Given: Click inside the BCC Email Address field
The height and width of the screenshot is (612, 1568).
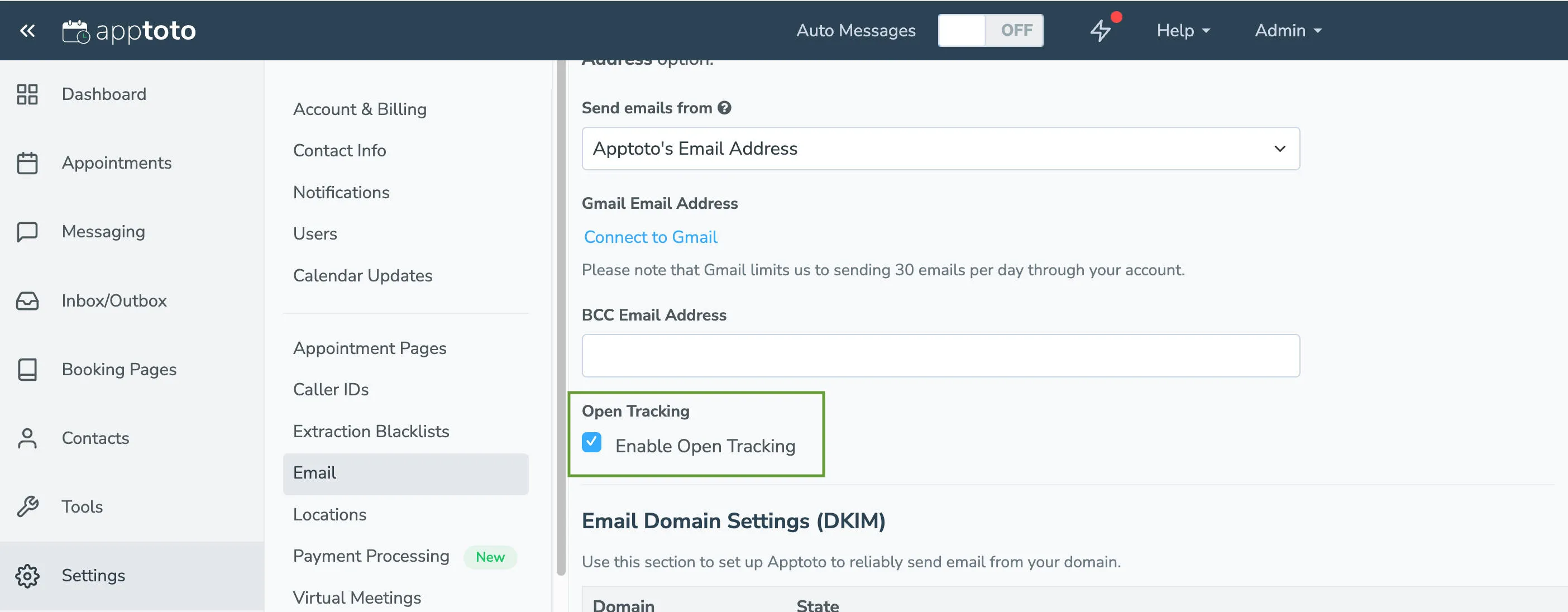Looking at the screenshot, I should coord(940,355).
